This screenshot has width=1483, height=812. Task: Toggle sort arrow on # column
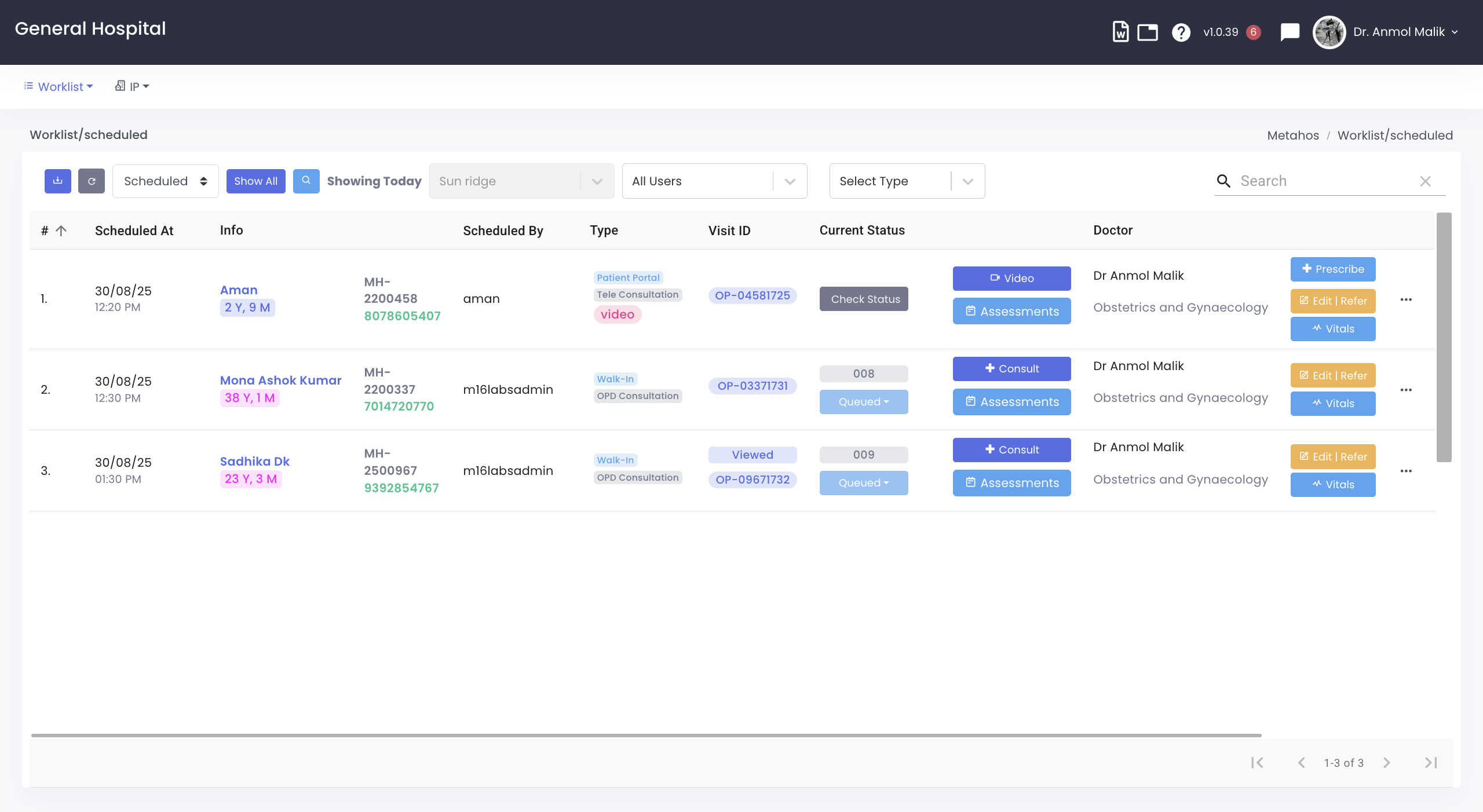[x=61, y=231]
